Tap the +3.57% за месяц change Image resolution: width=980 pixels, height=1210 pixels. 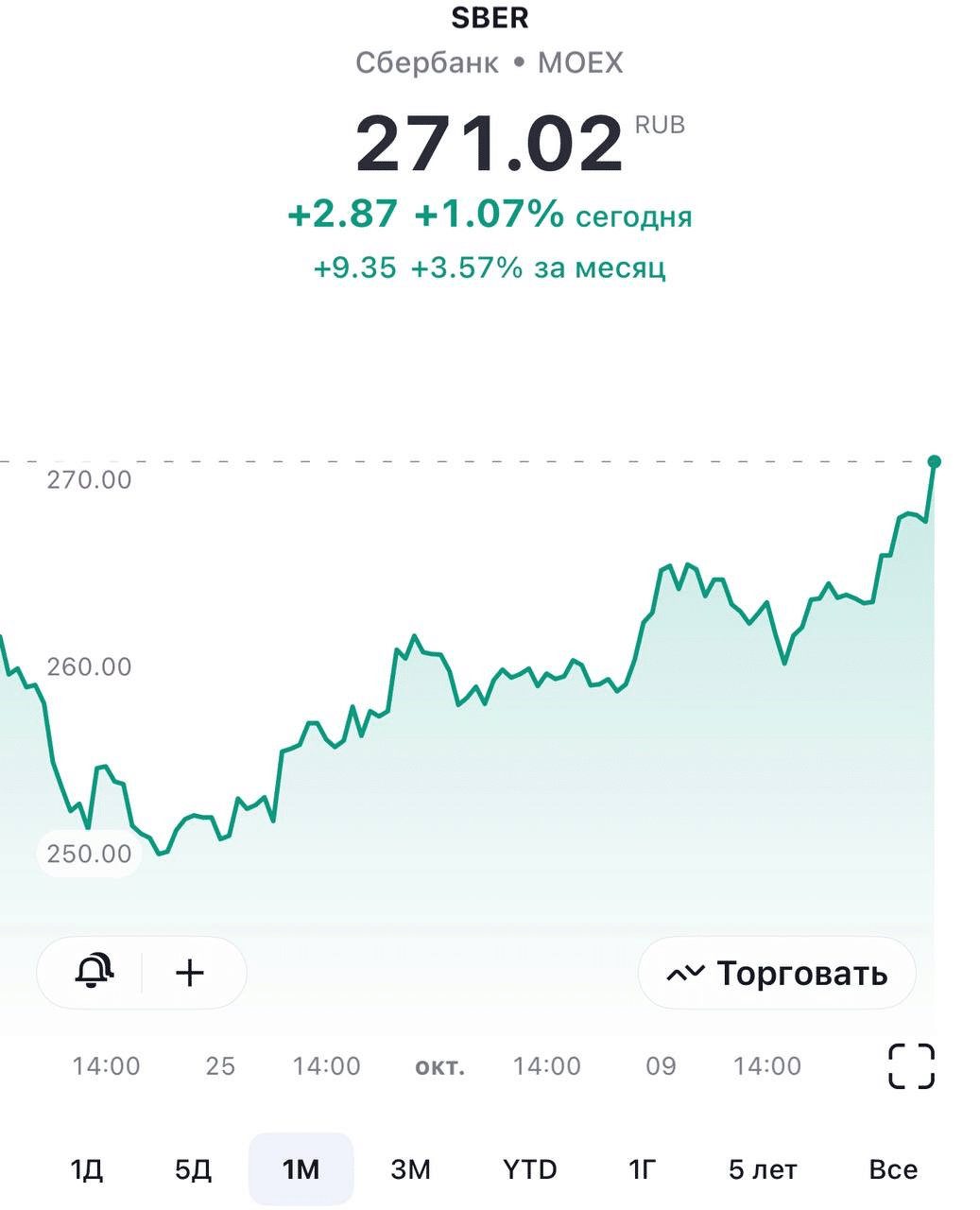click(538, 268)
